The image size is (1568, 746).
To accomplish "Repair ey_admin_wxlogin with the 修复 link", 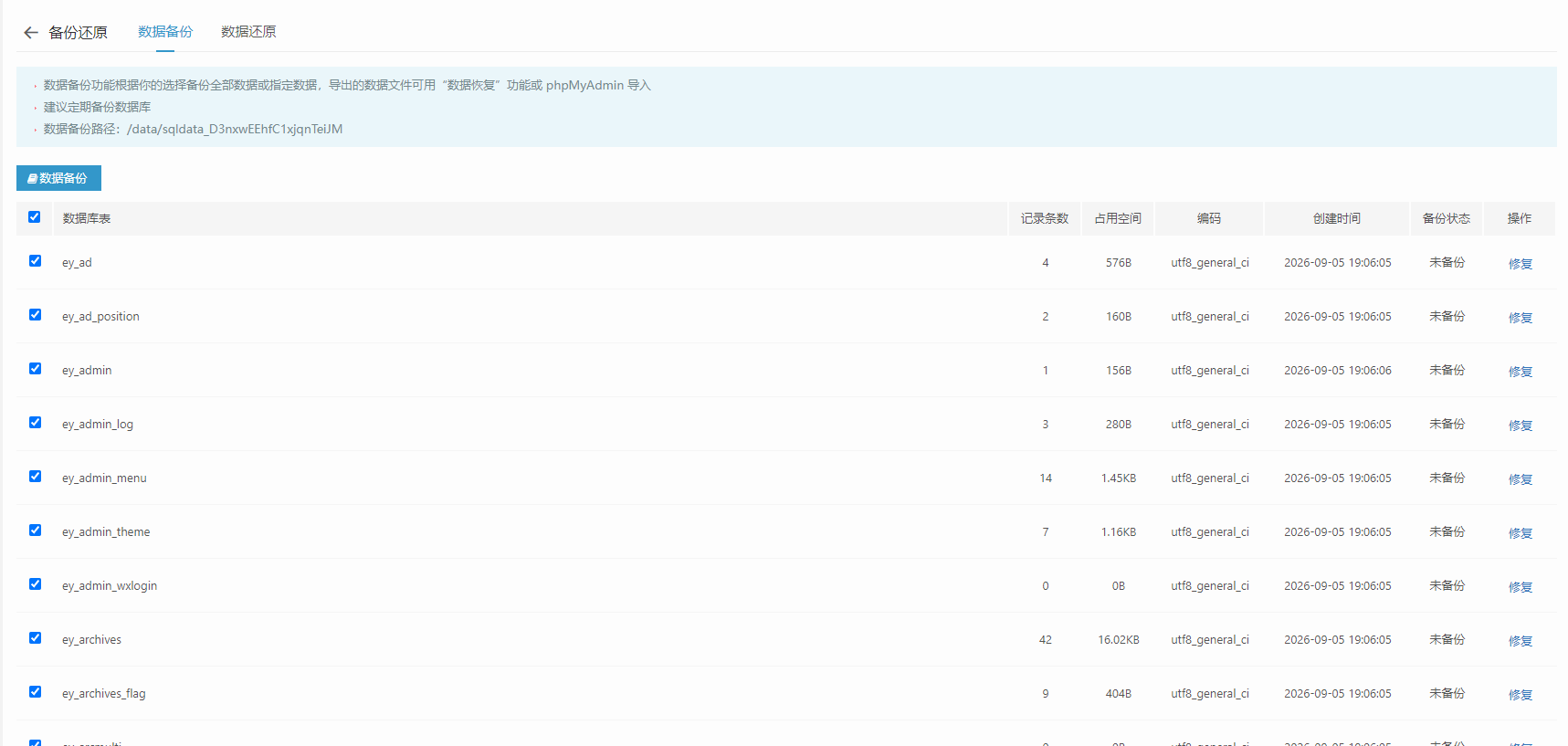I will pyautogui.click(x=1521, y=587).
